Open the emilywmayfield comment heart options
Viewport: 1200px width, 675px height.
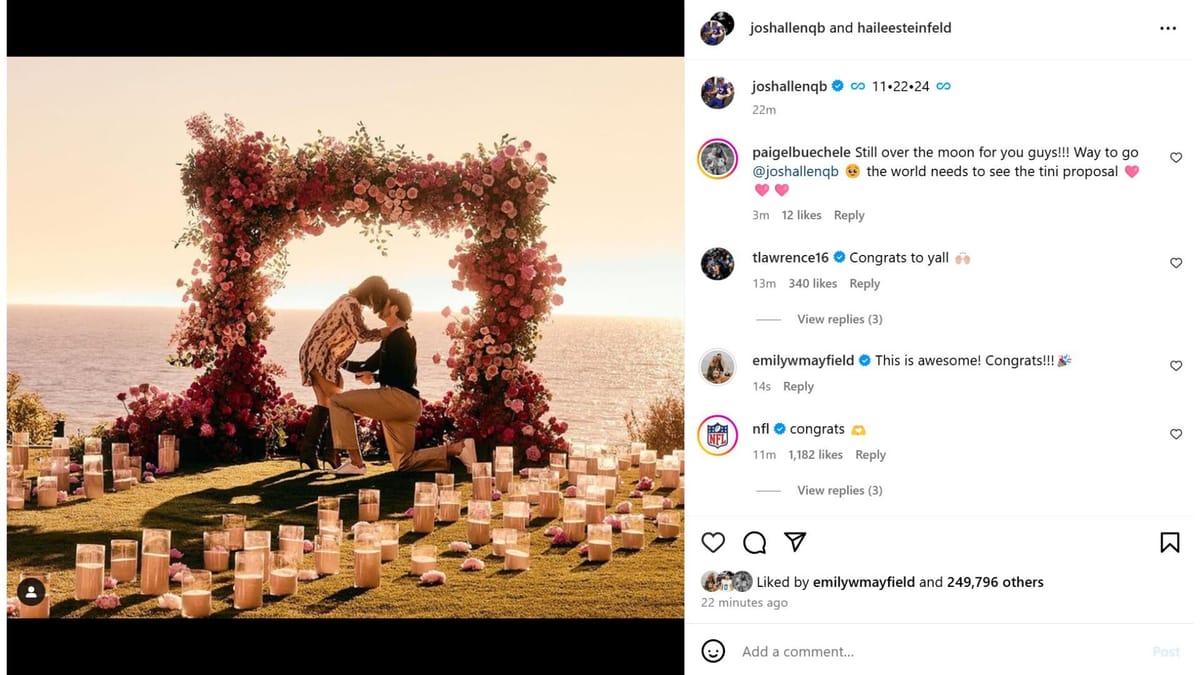click(1176, 366)
